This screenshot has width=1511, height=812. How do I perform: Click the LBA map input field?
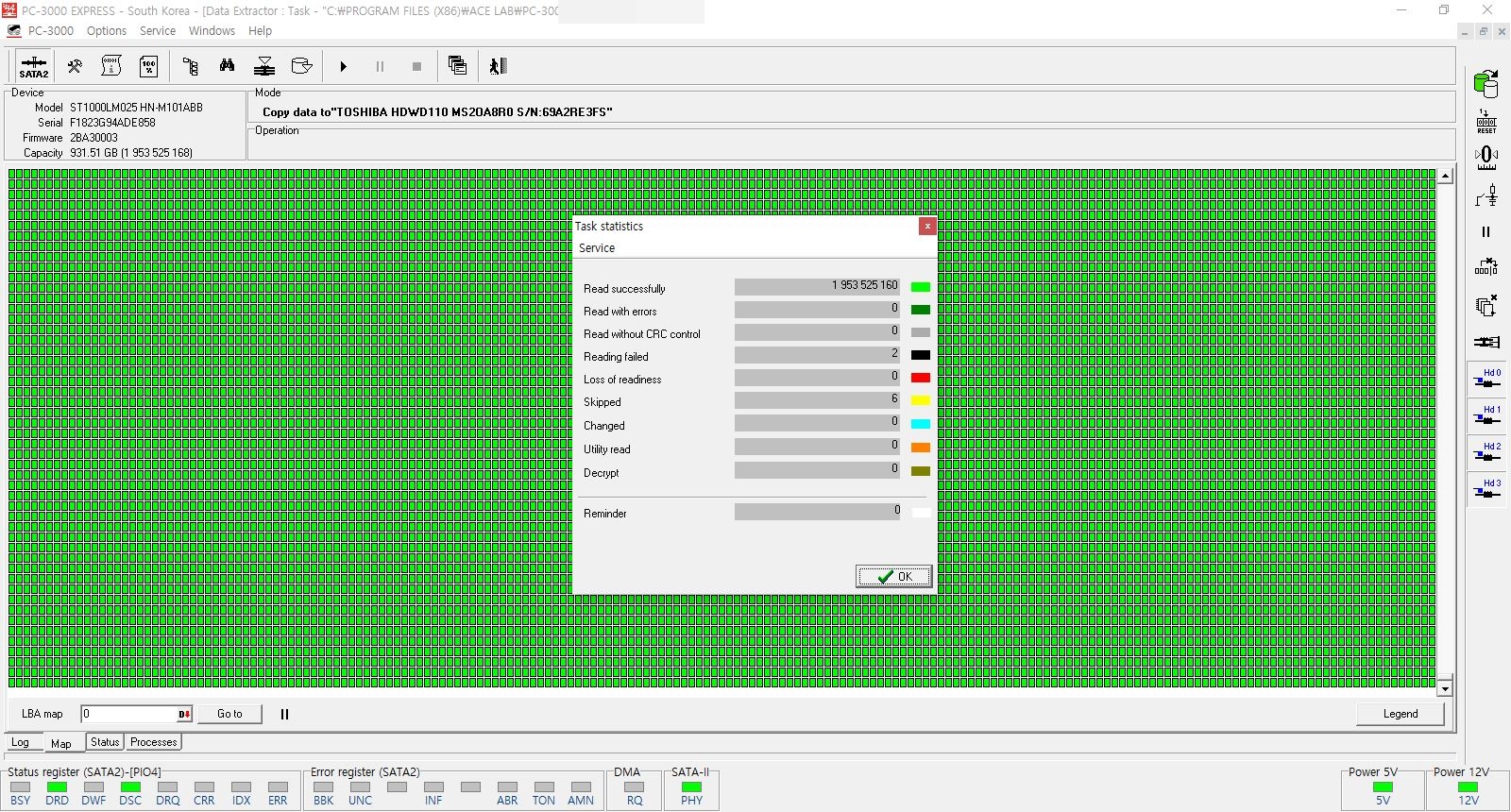(130, 714)
